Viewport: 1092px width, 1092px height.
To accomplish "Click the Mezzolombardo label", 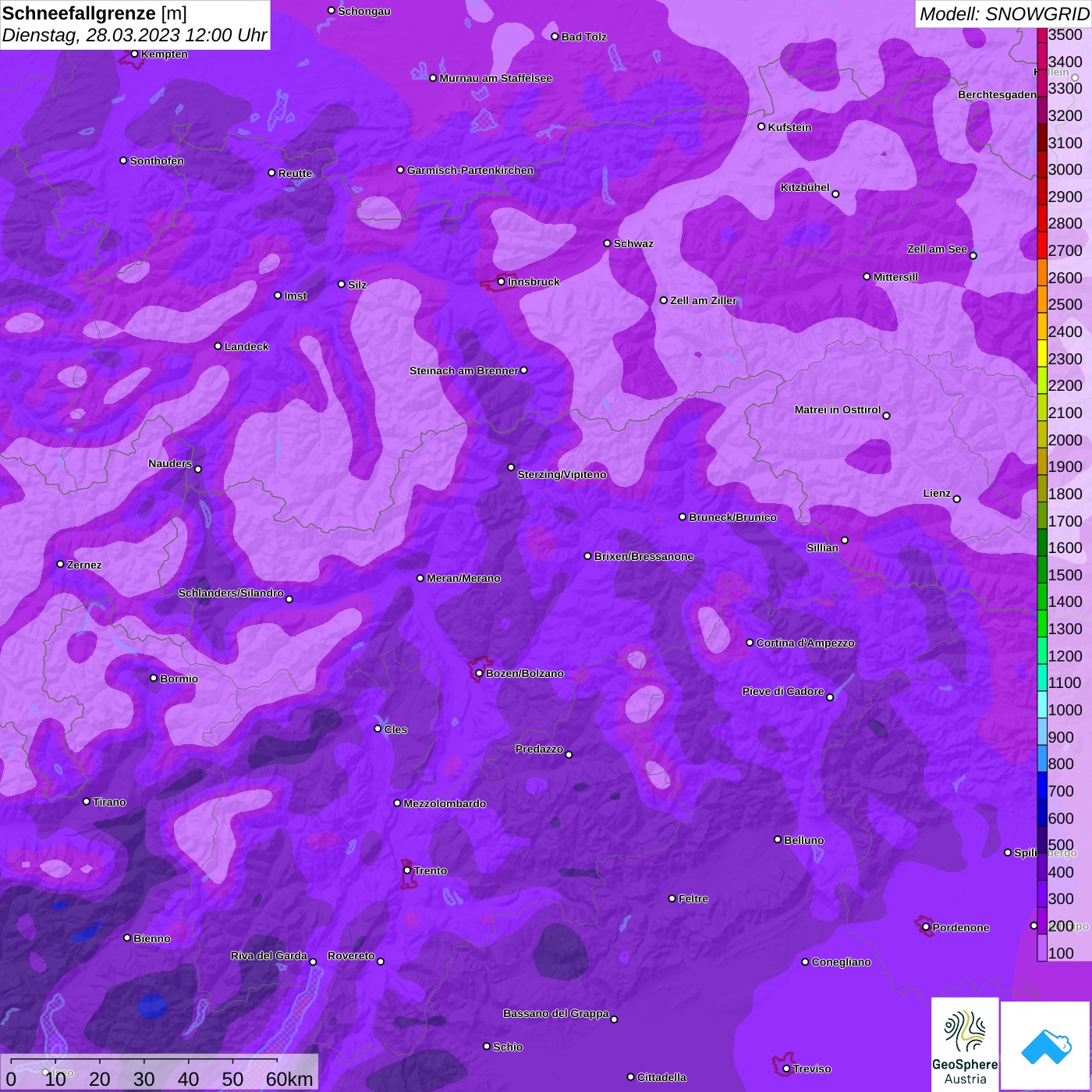I will pos(445,803).
